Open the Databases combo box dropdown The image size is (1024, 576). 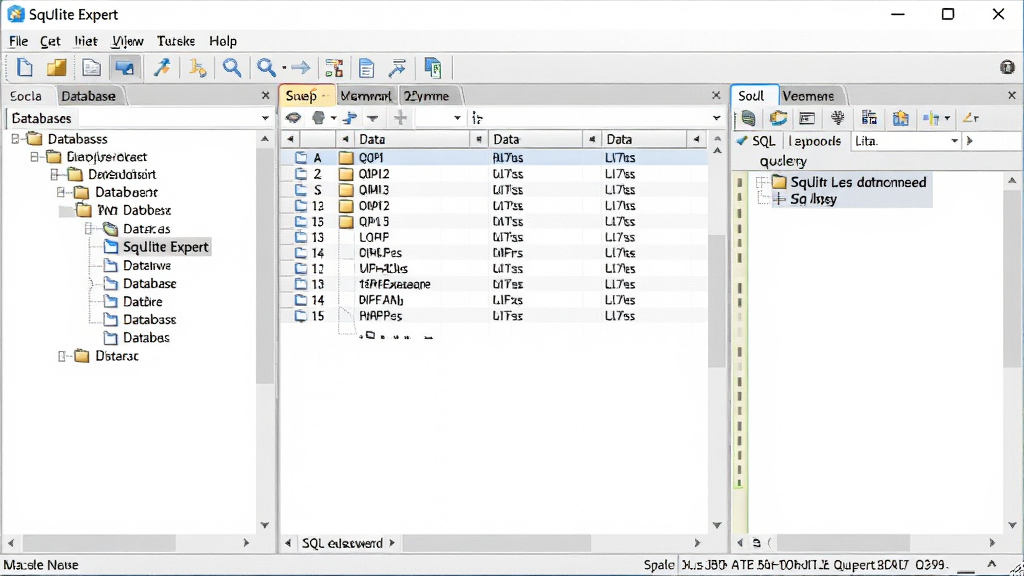coord(265,118)
